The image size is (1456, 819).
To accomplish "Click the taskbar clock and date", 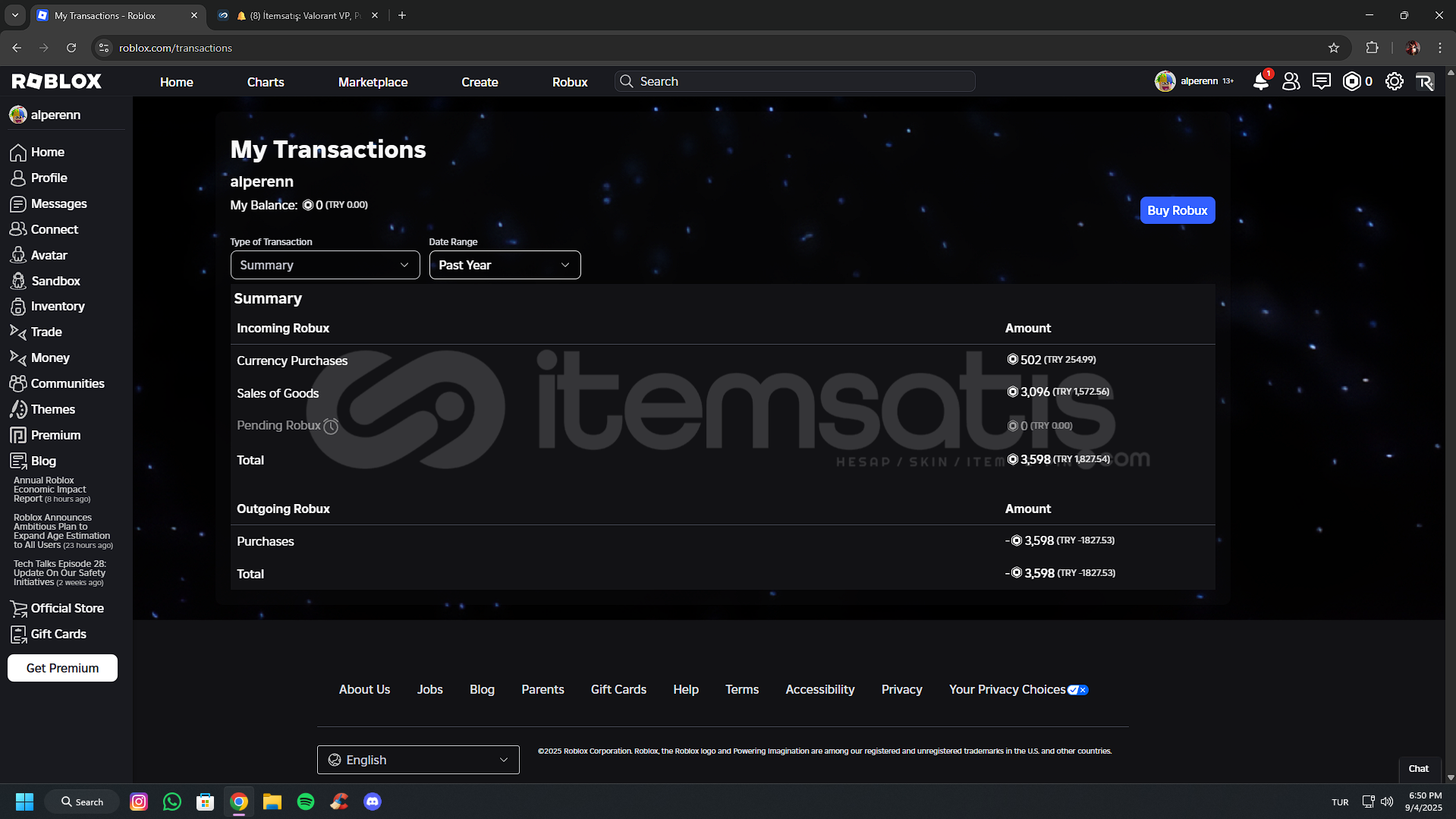I will (x=1424, y=802).
